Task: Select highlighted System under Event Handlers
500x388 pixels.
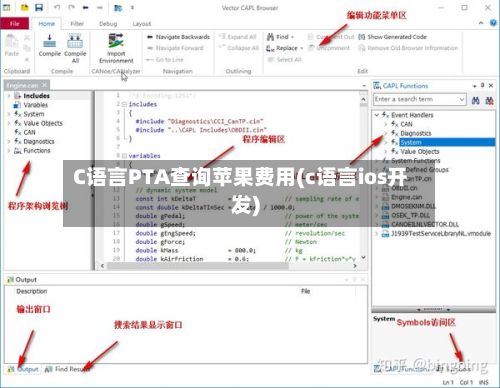Action: [447, 142]
